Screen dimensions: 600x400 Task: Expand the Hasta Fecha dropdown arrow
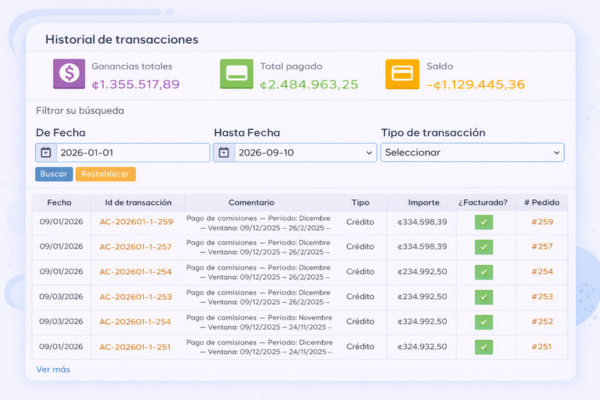click(369, 153)
